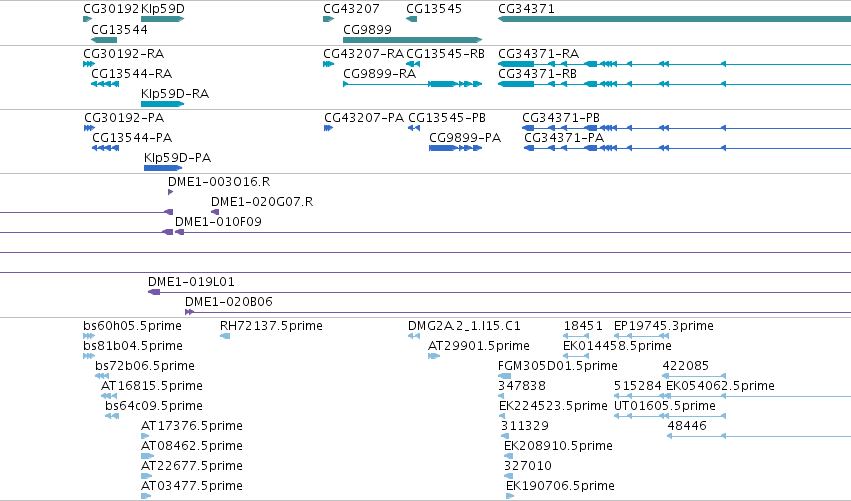Click the AT22677.5prime EST label
Viewport: 851px width, 501px height.
tap(192, 466)
